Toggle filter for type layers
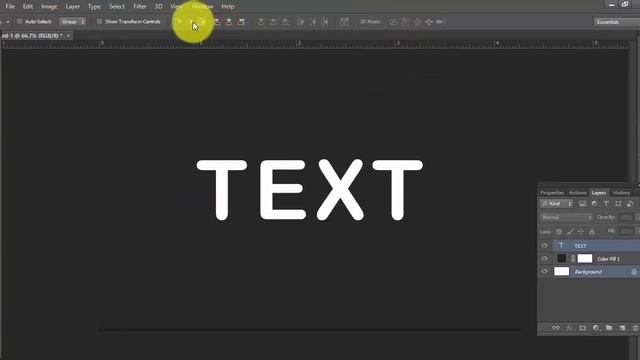 click(x=606, y=204)
